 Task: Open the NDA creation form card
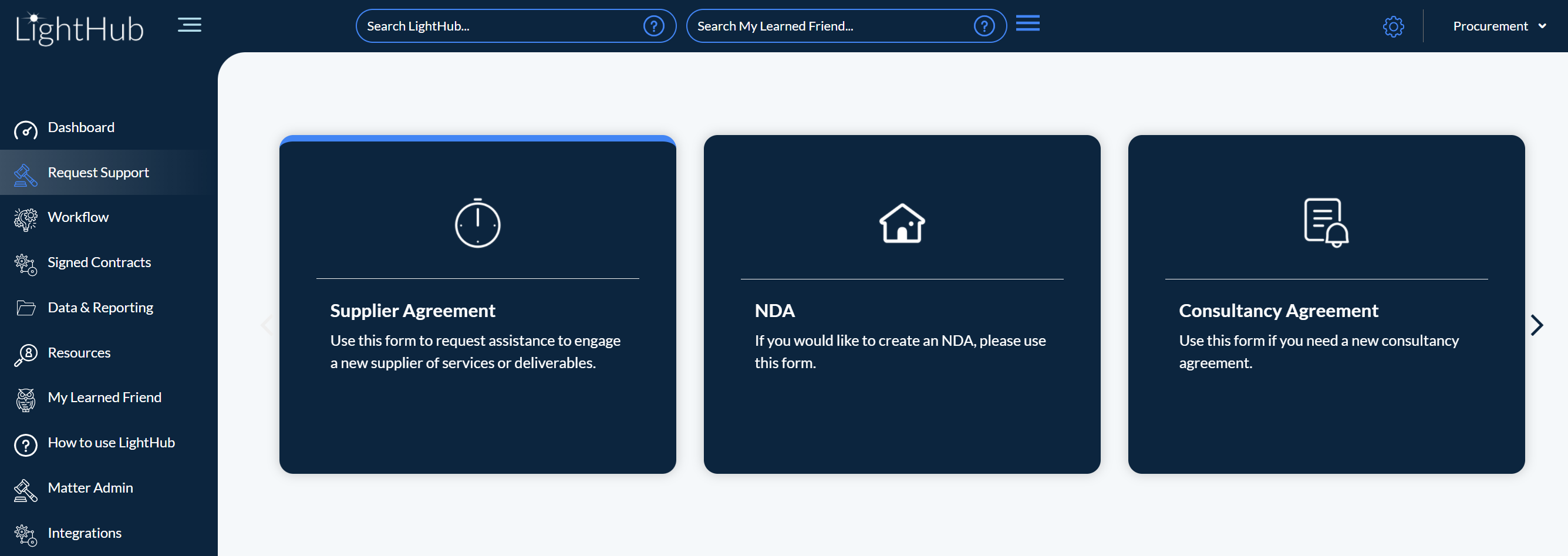[x=902, y=305]
